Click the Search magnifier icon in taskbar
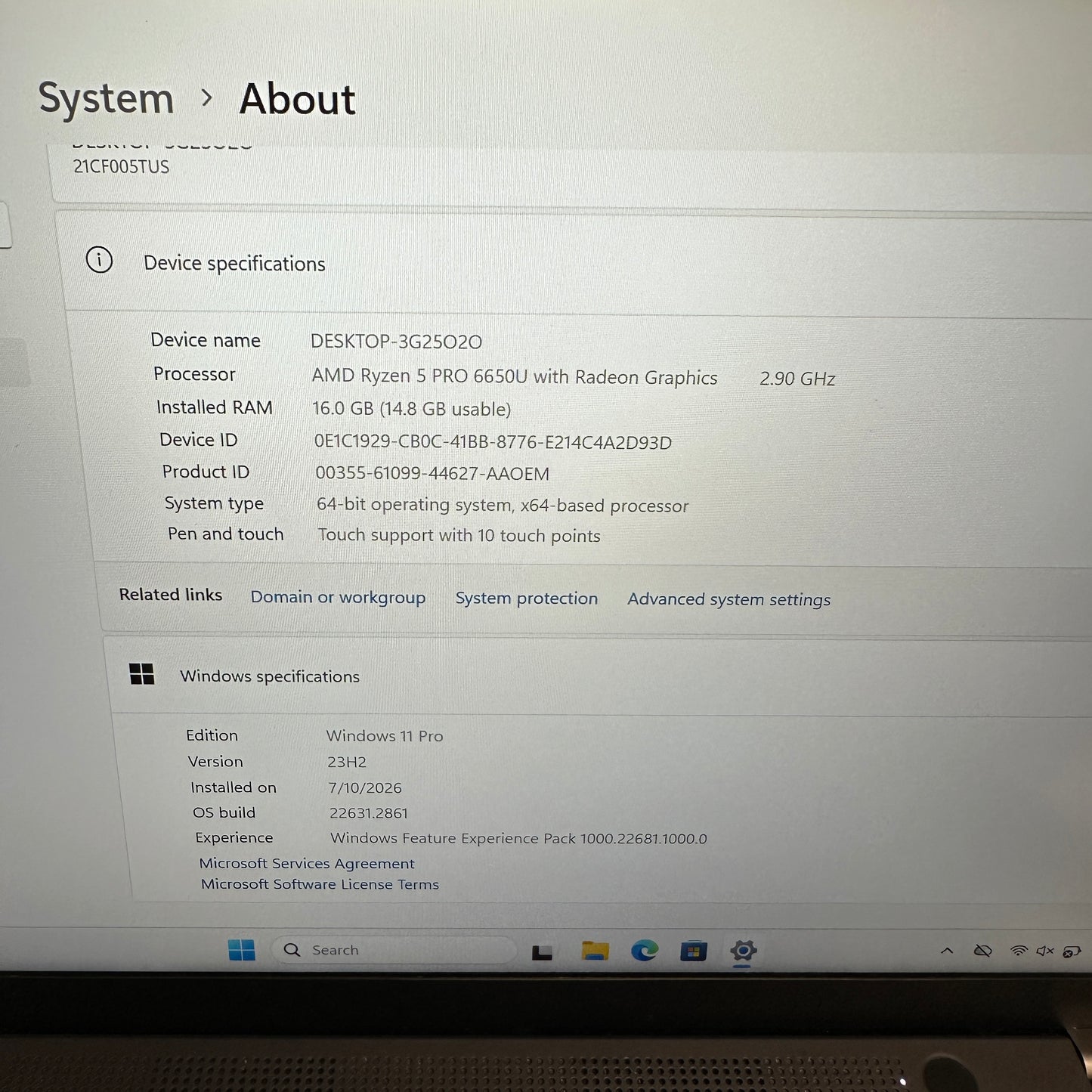The height and width of the screenshot is (1092, 1092). [292, 950]
